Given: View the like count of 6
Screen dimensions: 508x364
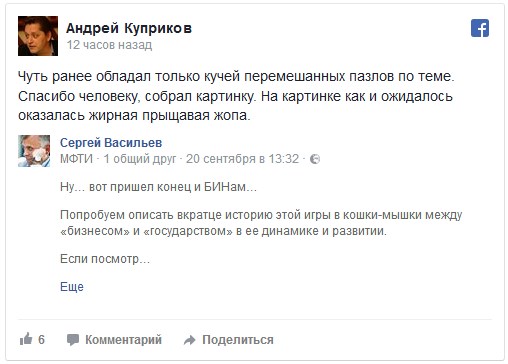Looking at the screenshot, I should [x=41, y=340].
